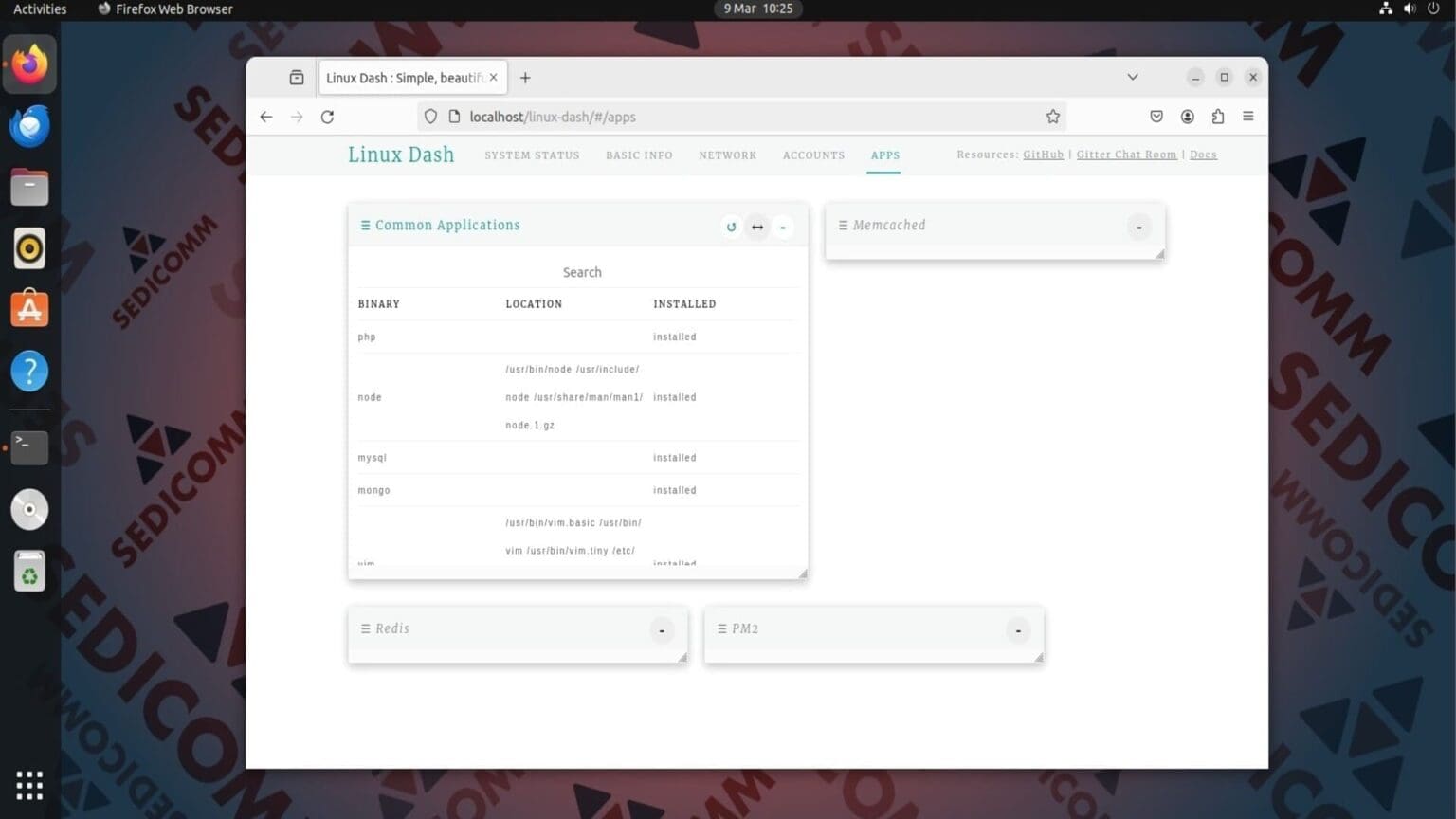Minimize the Common Applications widget
Screen dimensions: 1456x819
pos(783,227)
